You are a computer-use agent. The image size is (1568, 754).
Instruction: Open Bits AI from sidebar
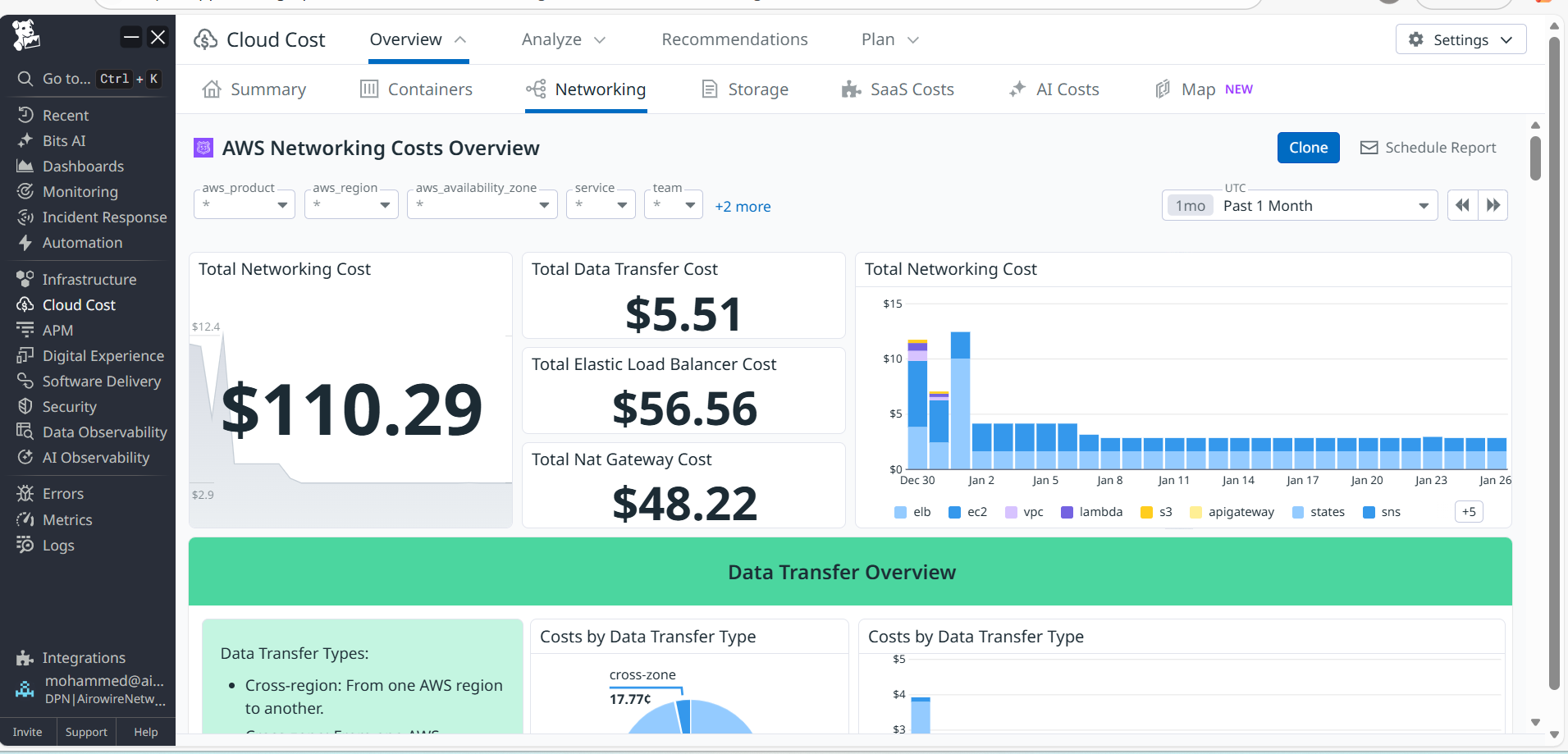pyautogui.click(x=63, y=141)
